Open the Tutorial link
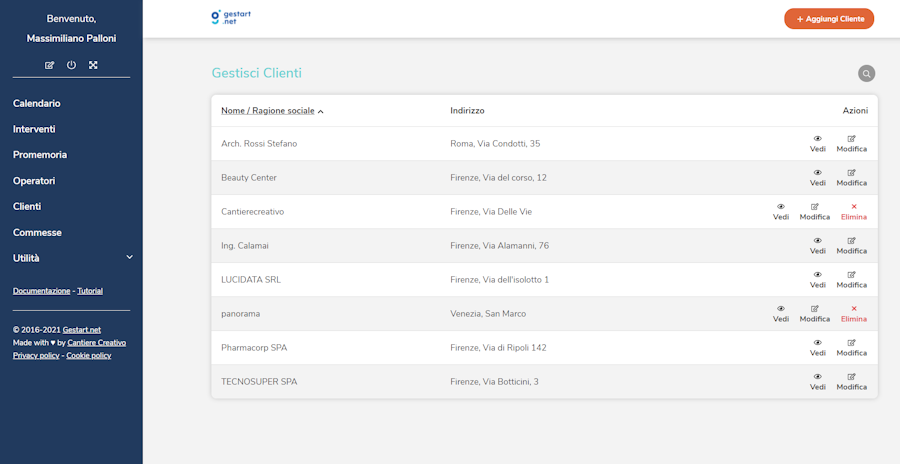 90,291
